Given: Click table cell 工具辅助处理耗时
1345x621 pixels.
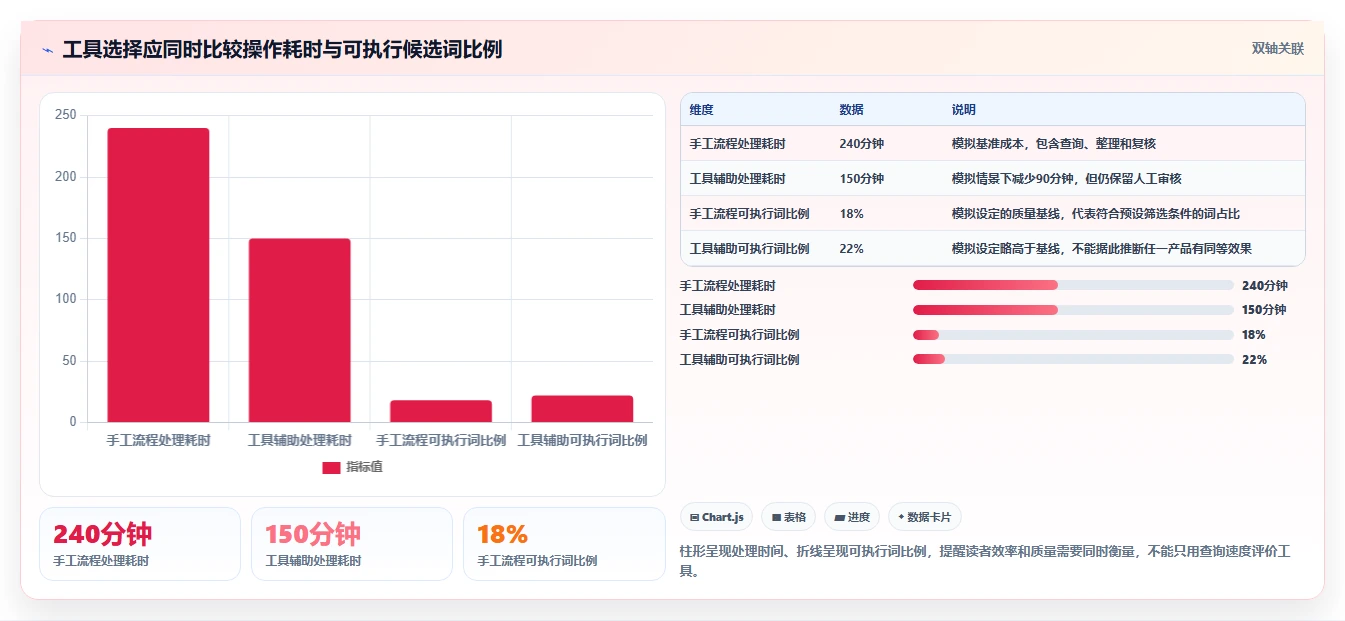Looking at the screenshot, I should click(x=737, y=179).
